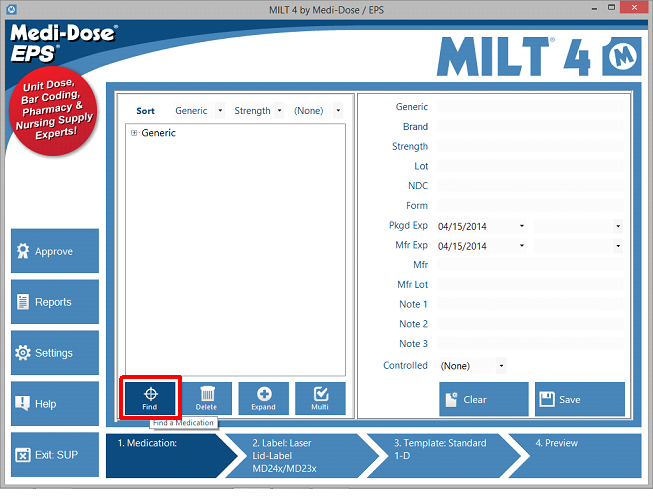Image resolution: width=653 pixels, height=502 pixels.
Task: Open the Mfr Exp date dropdown
Action: click(x=522, y=246)
